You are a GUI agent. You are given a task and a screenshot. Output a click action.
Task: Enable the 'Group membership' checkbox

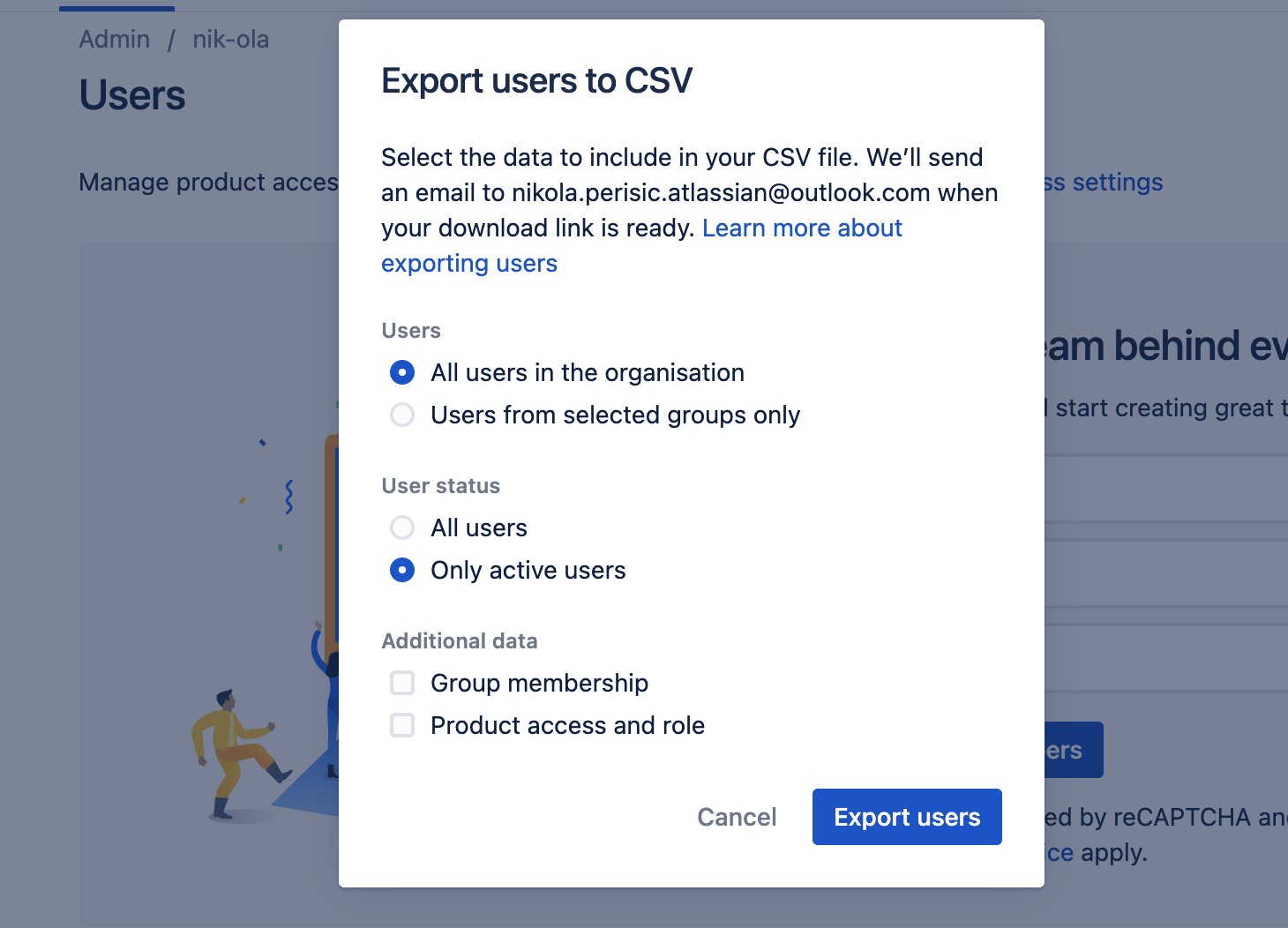pos(402,683)
